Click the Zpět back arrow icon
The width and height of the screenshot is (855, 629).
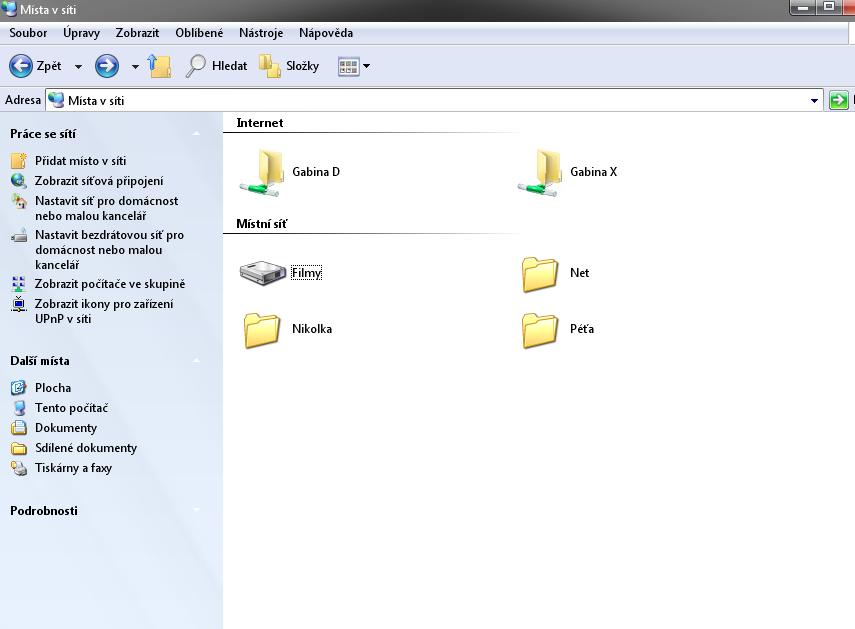pos(21,66)
